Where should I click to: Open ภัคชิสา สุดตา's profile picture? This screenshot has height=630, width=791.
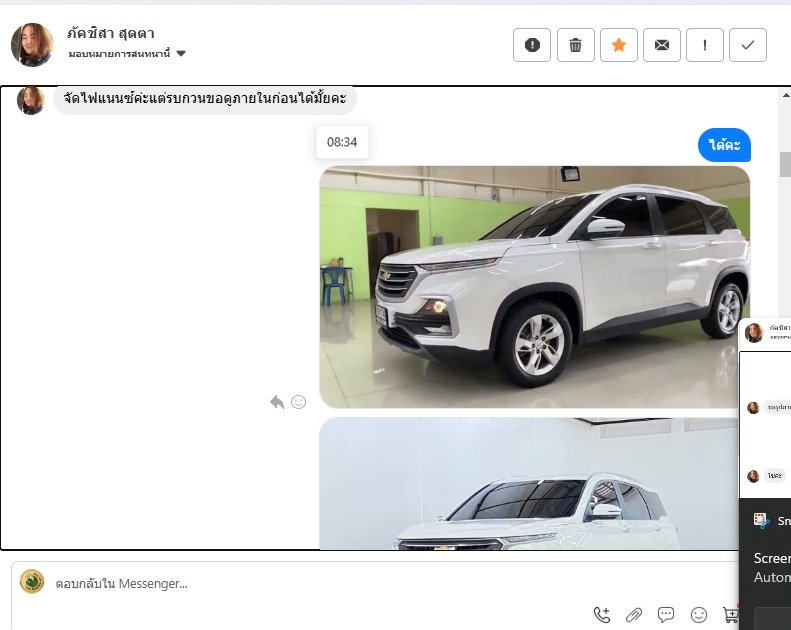click(32, 45)
